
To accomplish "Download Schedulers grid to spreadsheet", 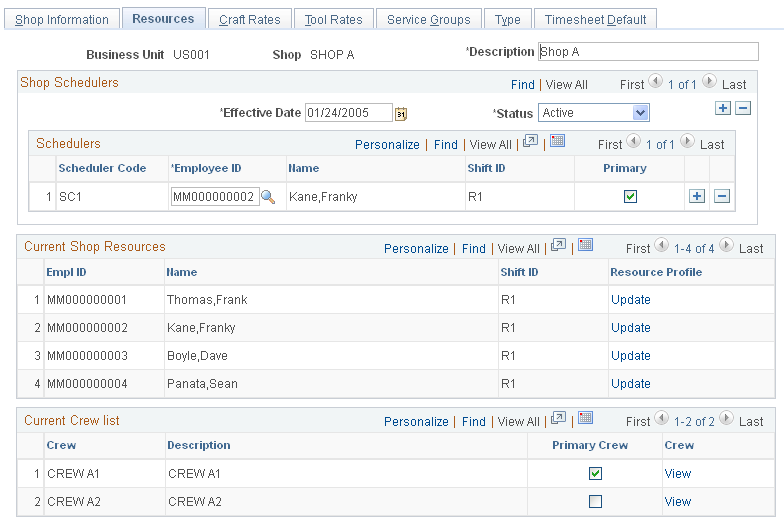I will pos(557,141).
